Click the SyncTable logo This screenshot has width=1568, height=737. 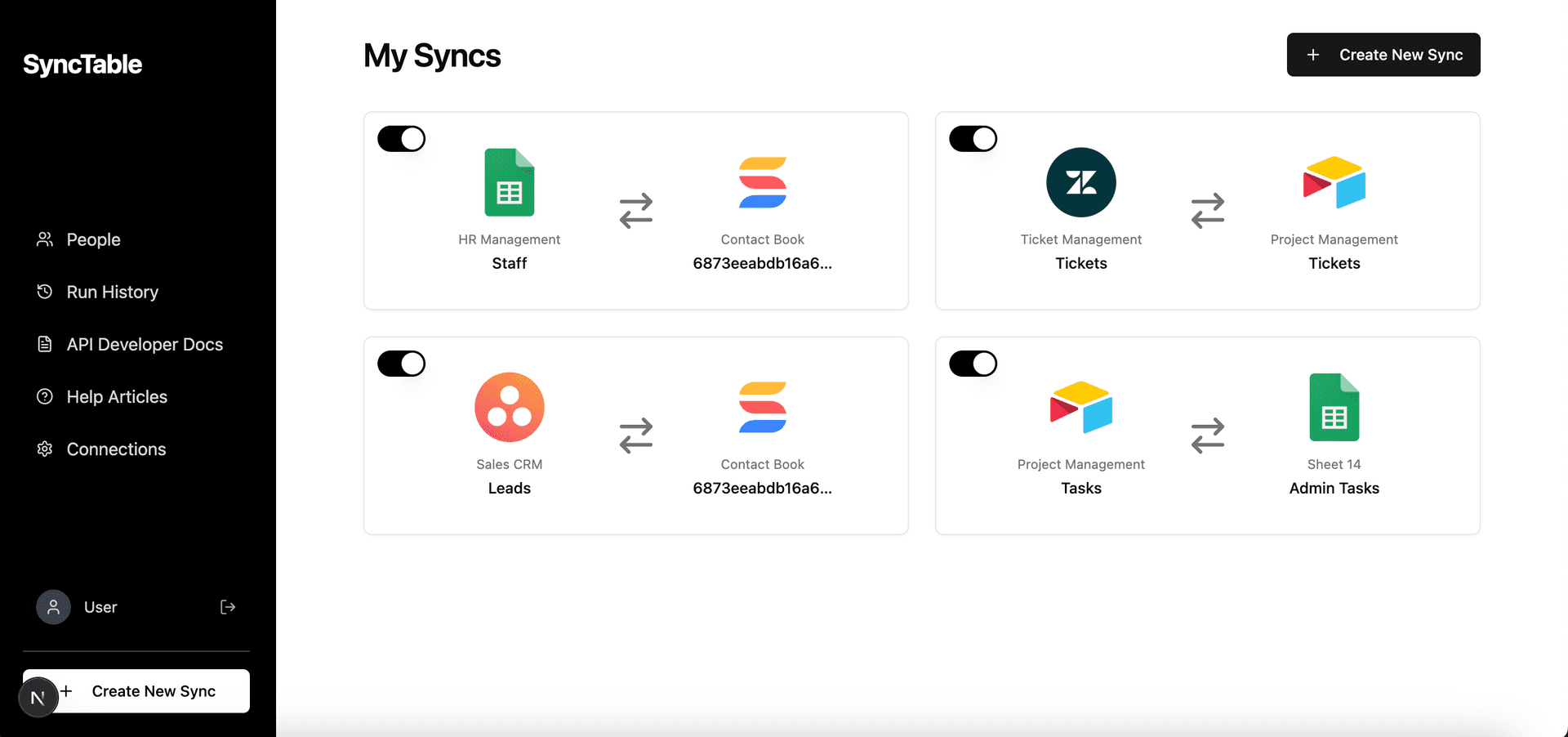click(x=82, y=64)
